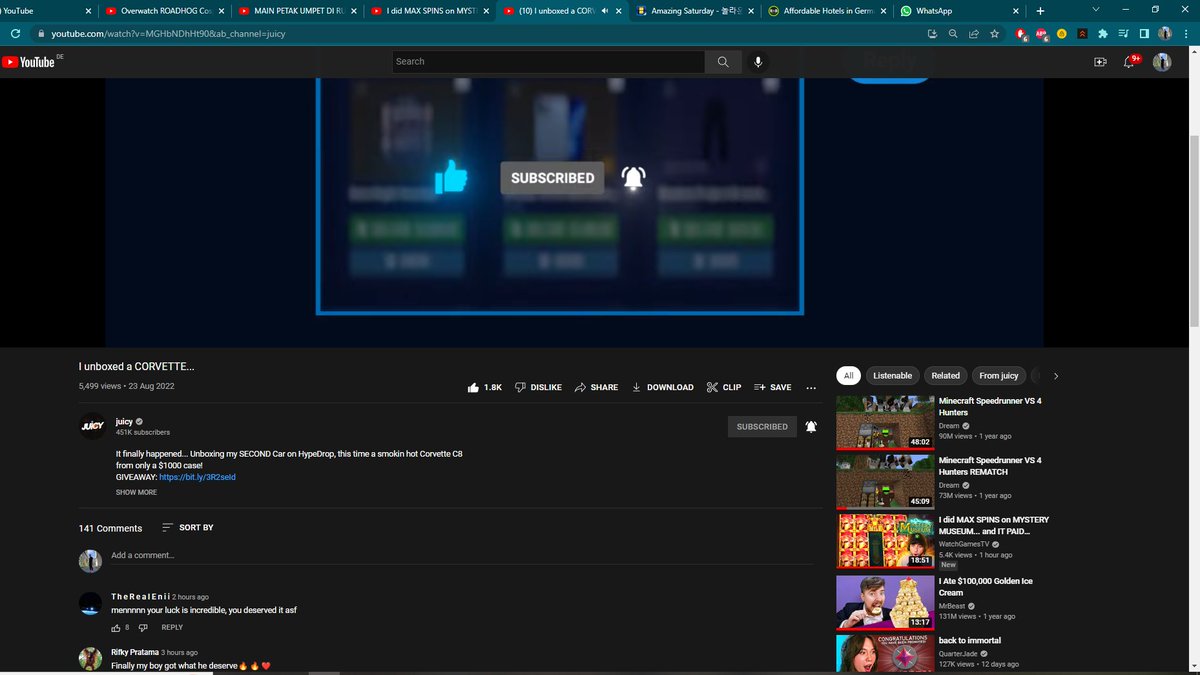
Task: Open the giveaway bit.ly link
Action: [197, 477]
